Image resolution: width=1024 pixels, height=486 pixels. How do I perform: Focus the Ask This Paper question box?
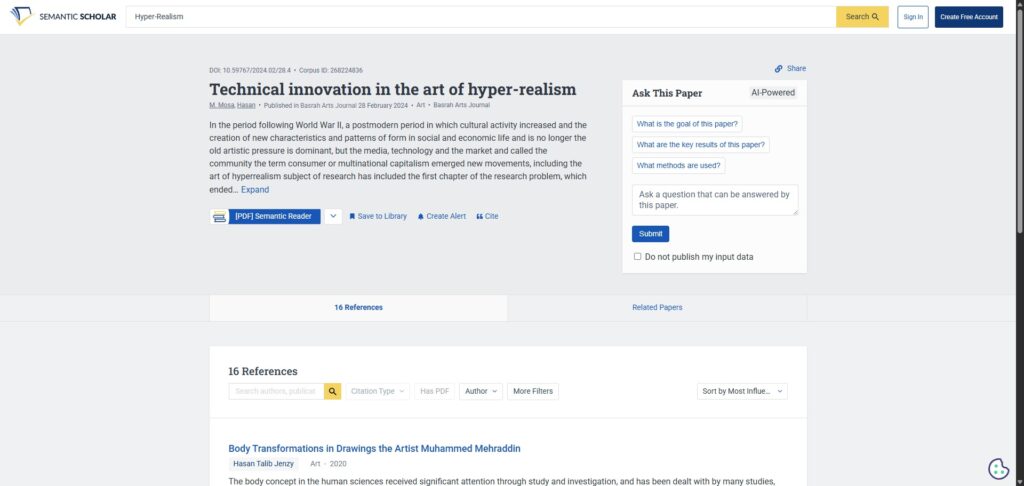pyautogui.click(x=715, y=200)
